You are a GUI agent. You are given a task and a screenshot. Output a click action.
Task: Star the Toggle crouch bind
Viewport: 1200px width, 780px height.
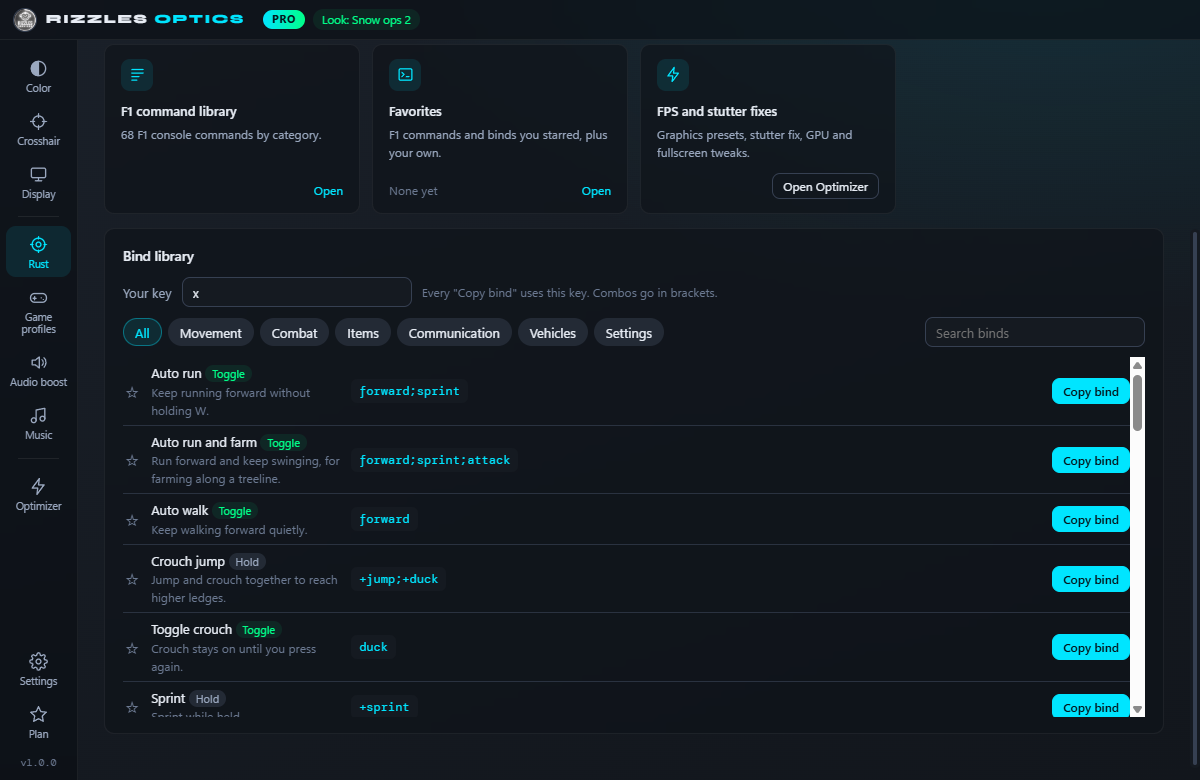point(132,648)
